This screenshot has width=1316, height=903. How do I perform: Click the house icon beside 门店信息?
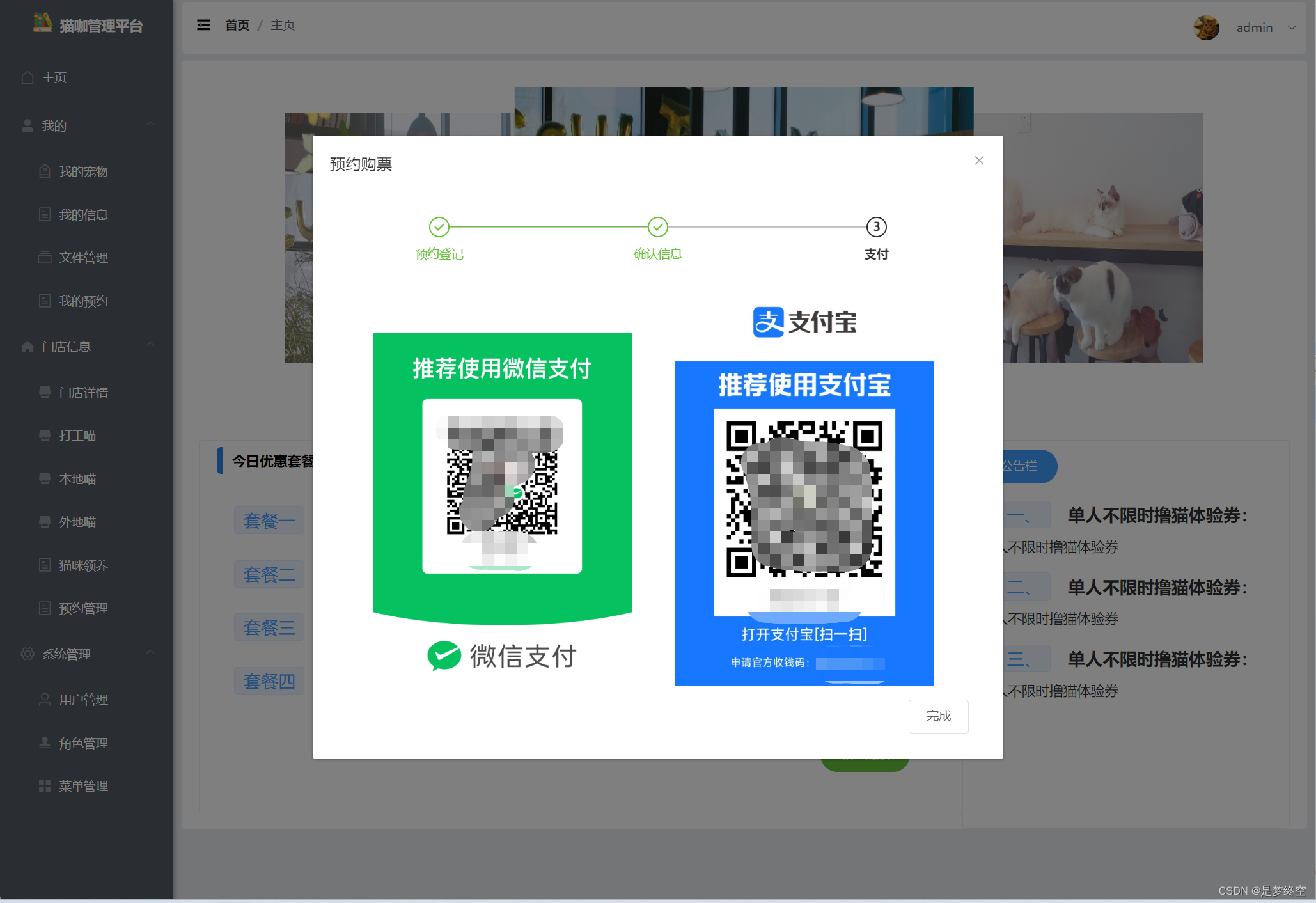(x=27, y=347)
